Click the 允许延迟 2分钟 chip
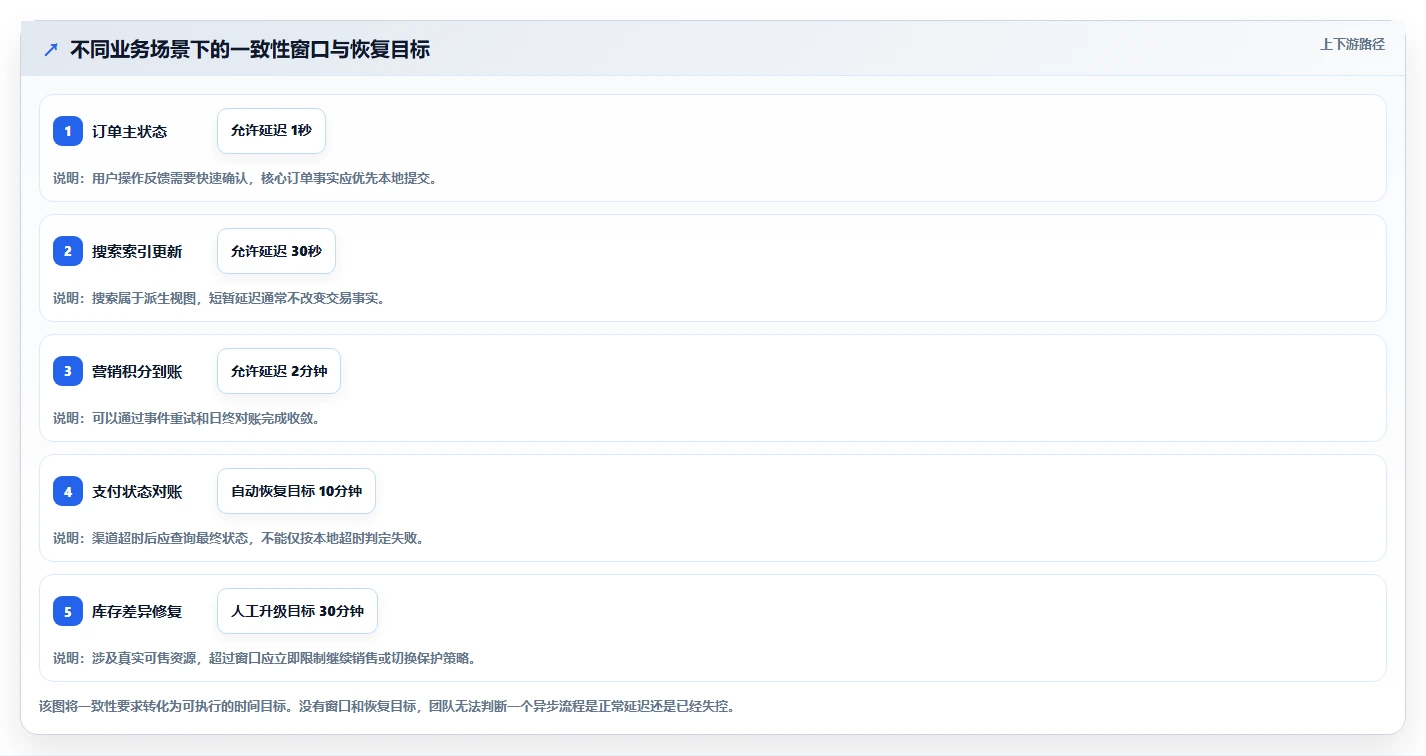Image resolution: width=1426 pixels, height=756 pixels. coord(279,371)
